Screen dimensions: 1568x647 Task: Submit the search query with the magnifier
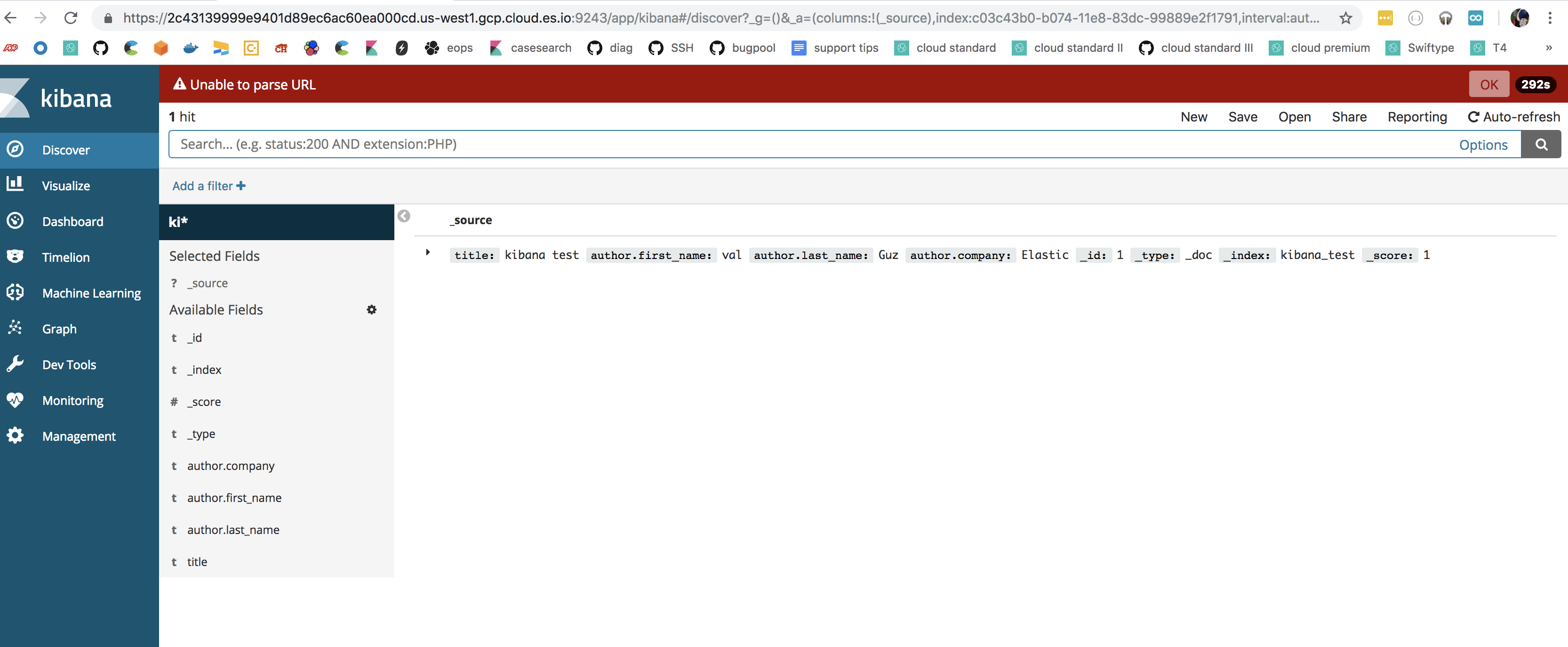[1541, 145]
